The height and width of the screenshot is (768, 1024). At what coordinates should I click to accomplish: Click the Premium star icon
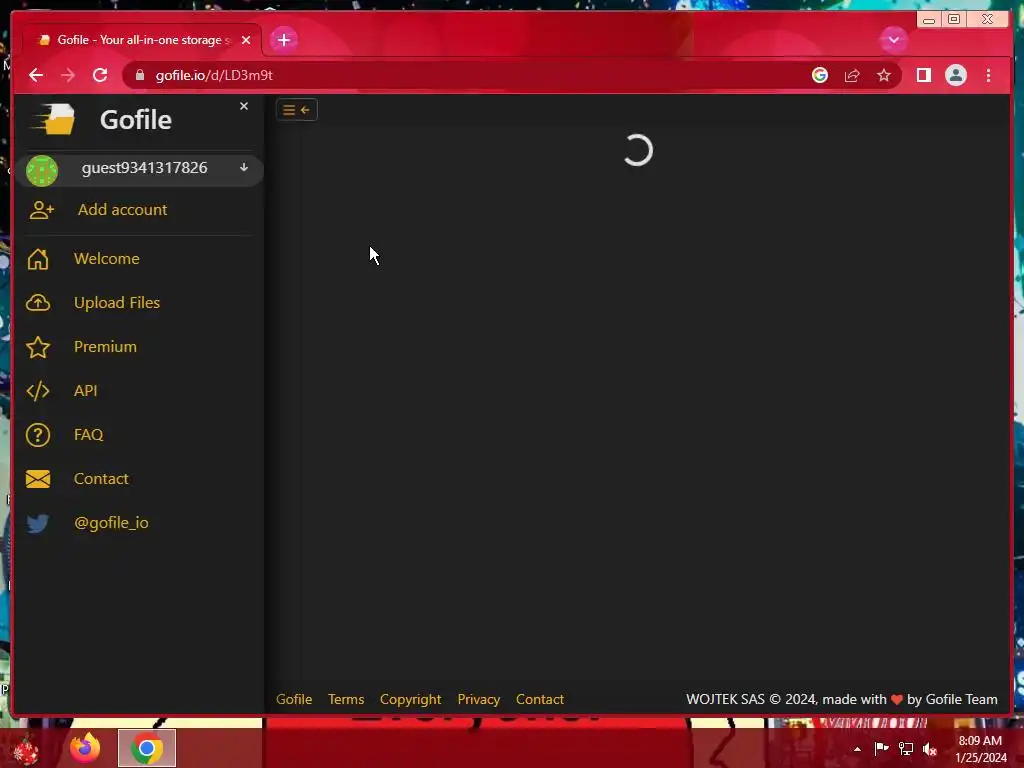tap(38, 347)
